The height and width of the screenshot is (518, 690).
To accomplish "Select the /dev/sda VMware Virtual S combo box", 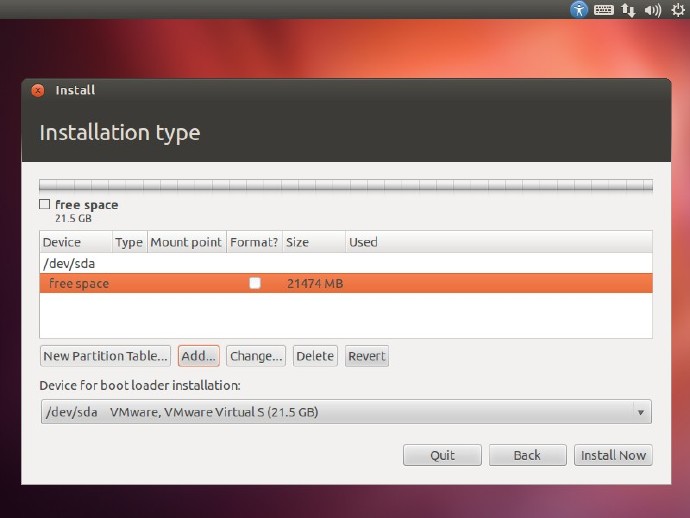I will [x=346, y=412].
